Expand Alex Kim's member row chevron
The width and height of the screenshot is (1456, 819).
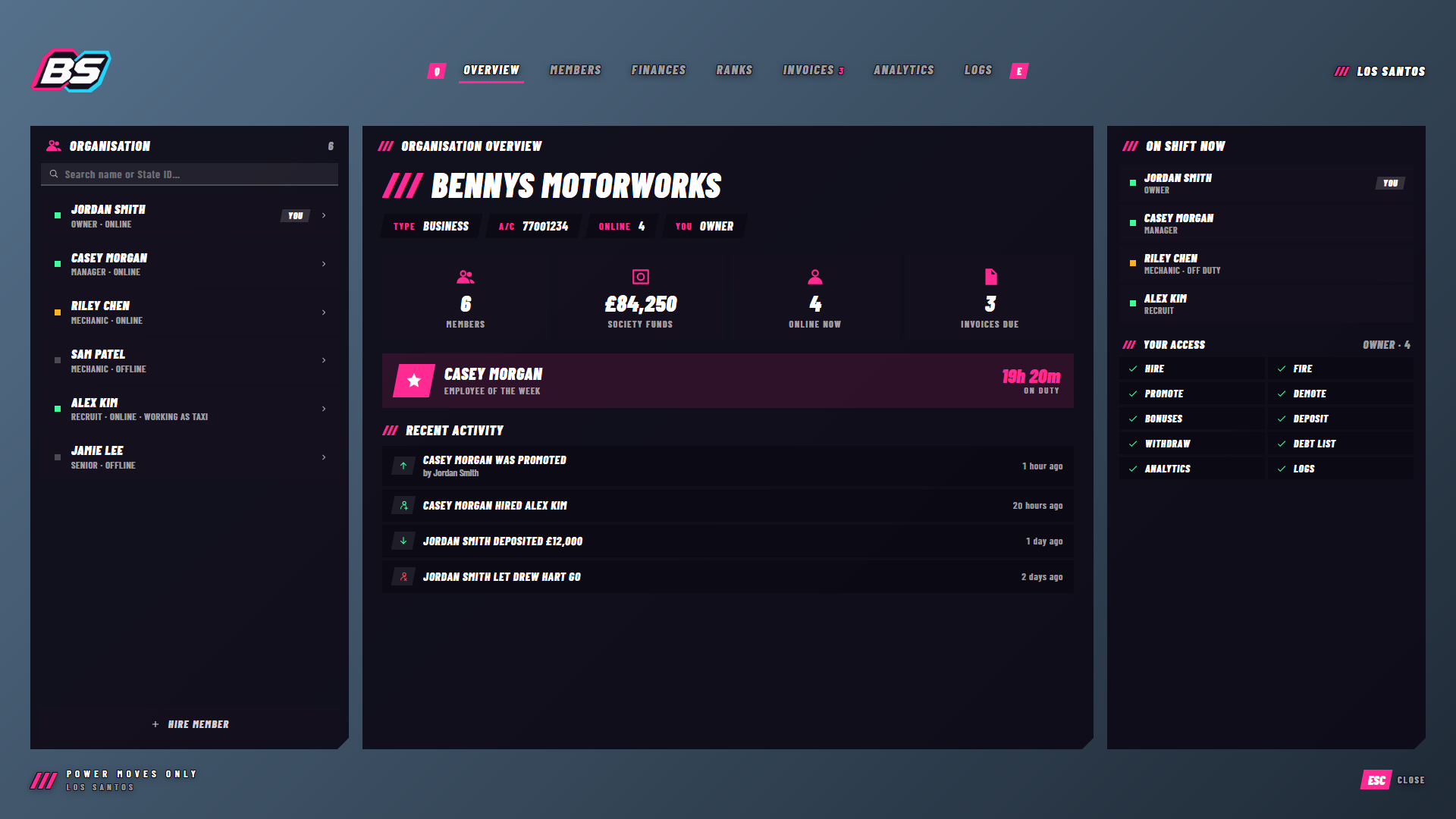(324, 409)
